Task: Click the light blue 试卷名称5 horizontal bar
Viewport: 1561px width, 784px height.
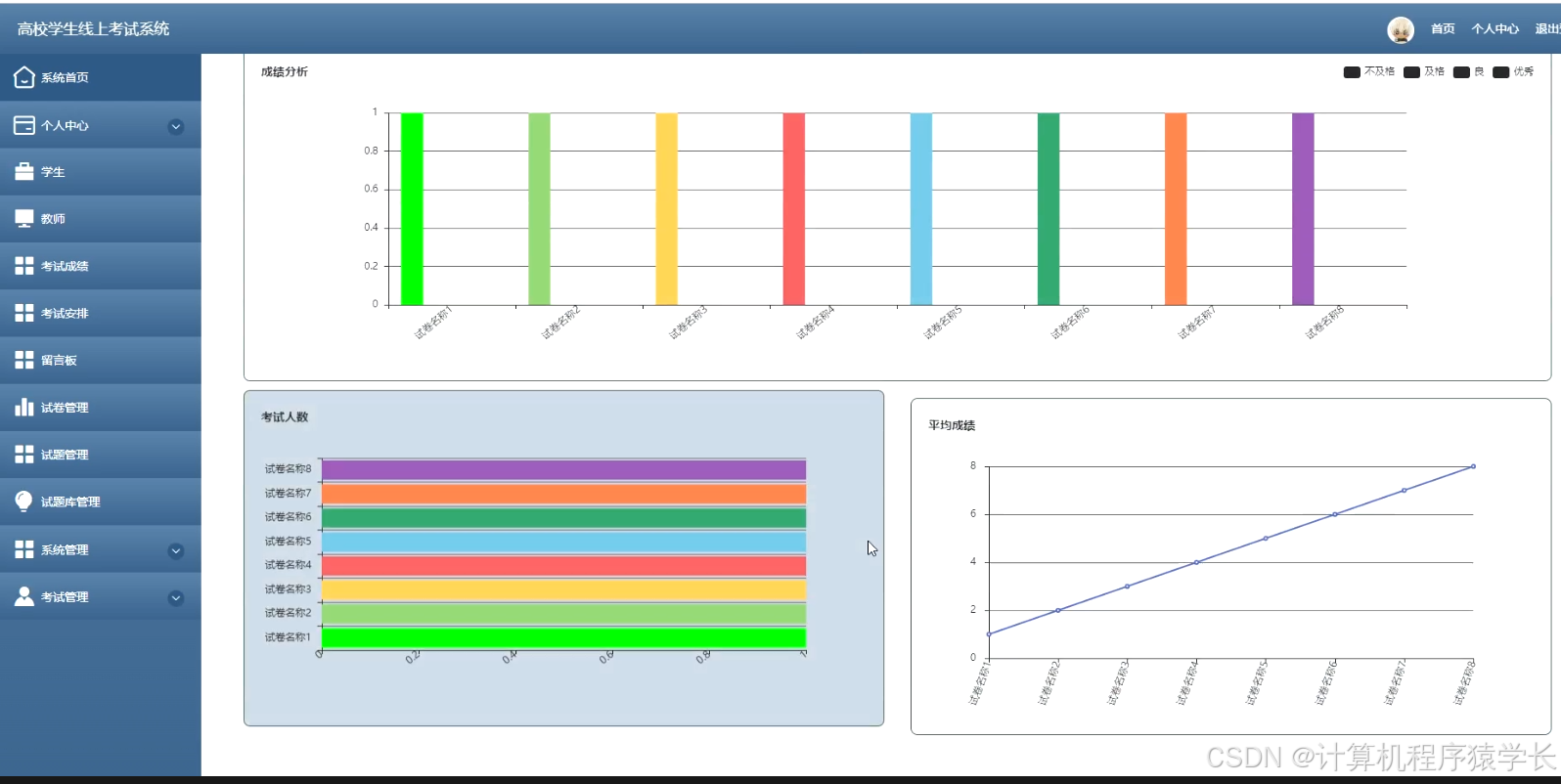Action: point(563,542)
